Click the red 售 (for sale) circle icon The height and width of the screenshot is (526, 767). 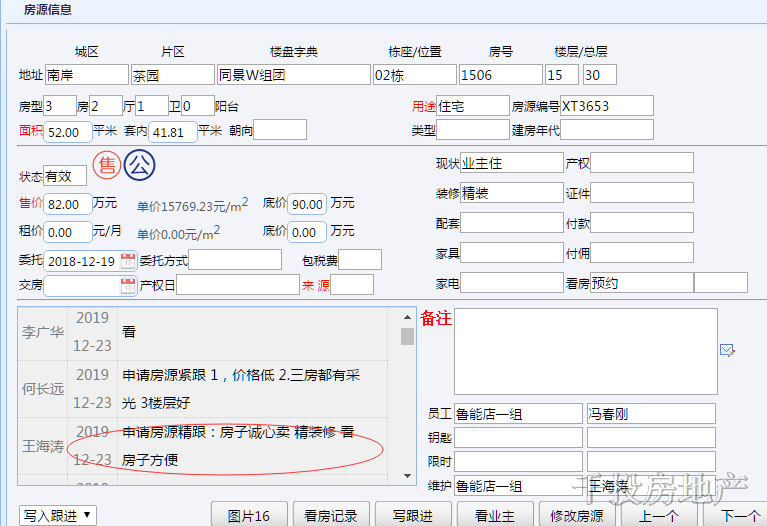[x=107, y=165]
